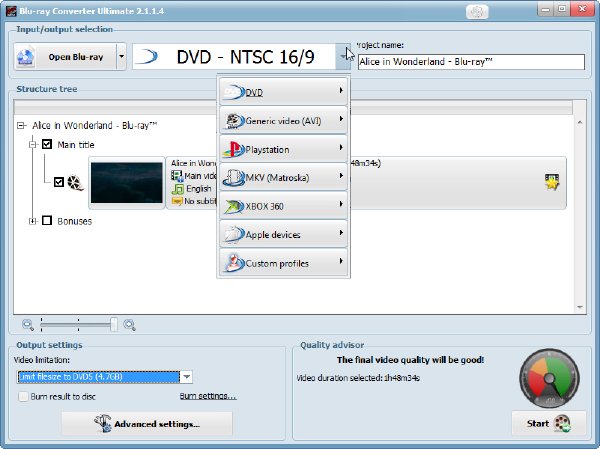Click the MKV (Matroska) icon
The width and height of the screenshot is (600, 449).
pos(233,178)
